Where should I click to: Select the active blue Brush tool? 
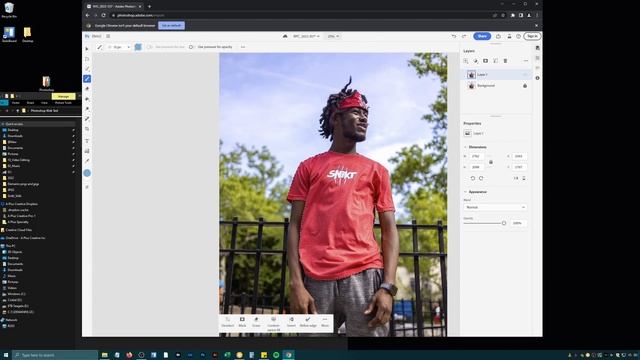pos(87,79)
